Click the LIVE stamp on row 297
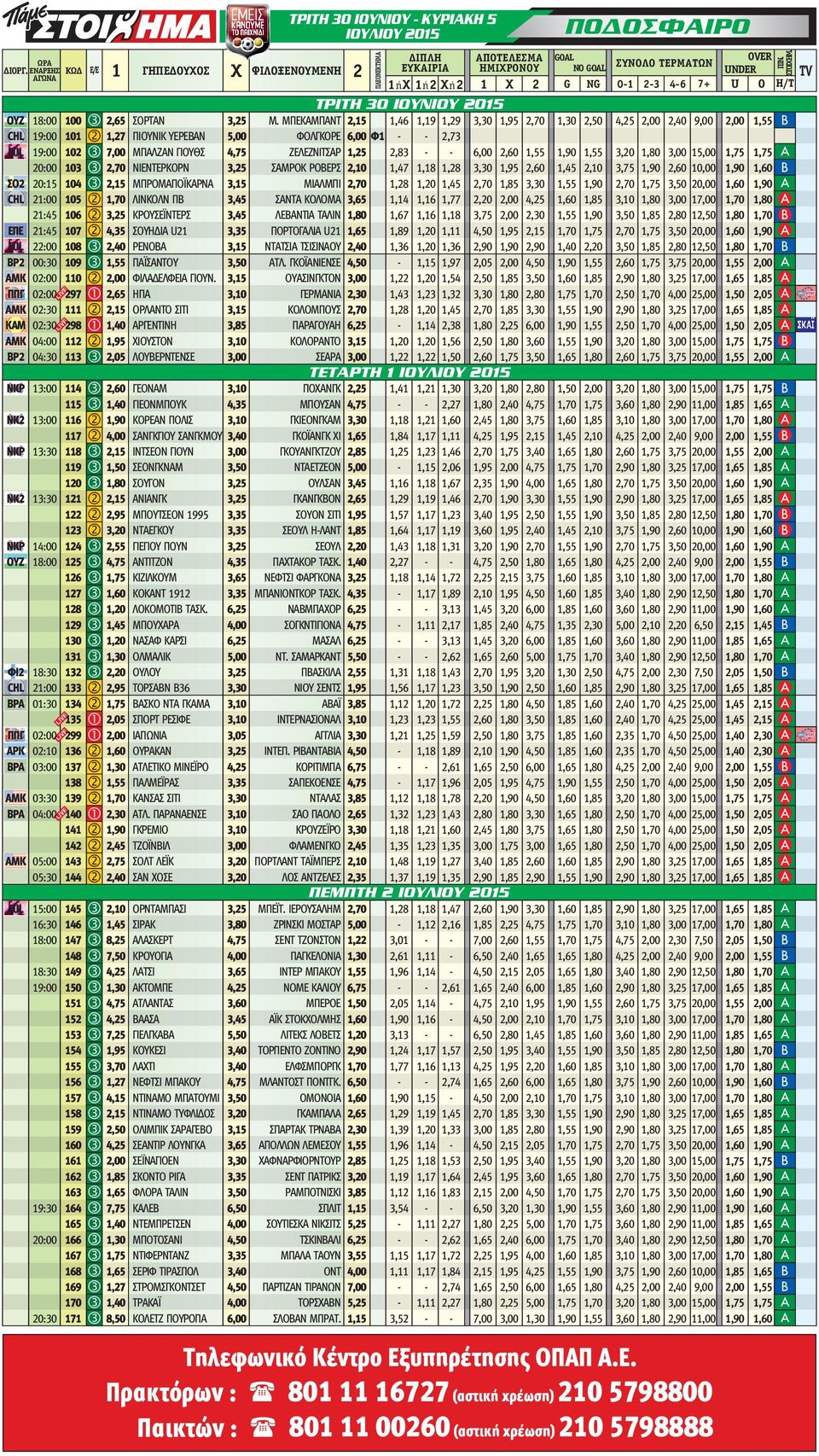Viewport: 819px width, 1456px height. click(x=63, y=292)
